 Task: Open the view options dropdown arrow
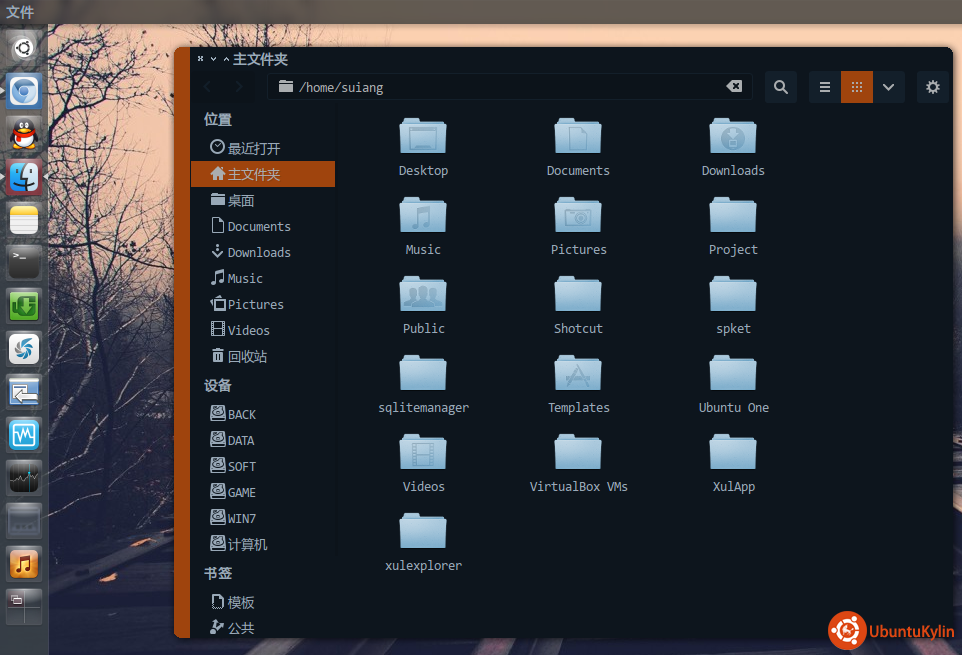click(888, 87)
